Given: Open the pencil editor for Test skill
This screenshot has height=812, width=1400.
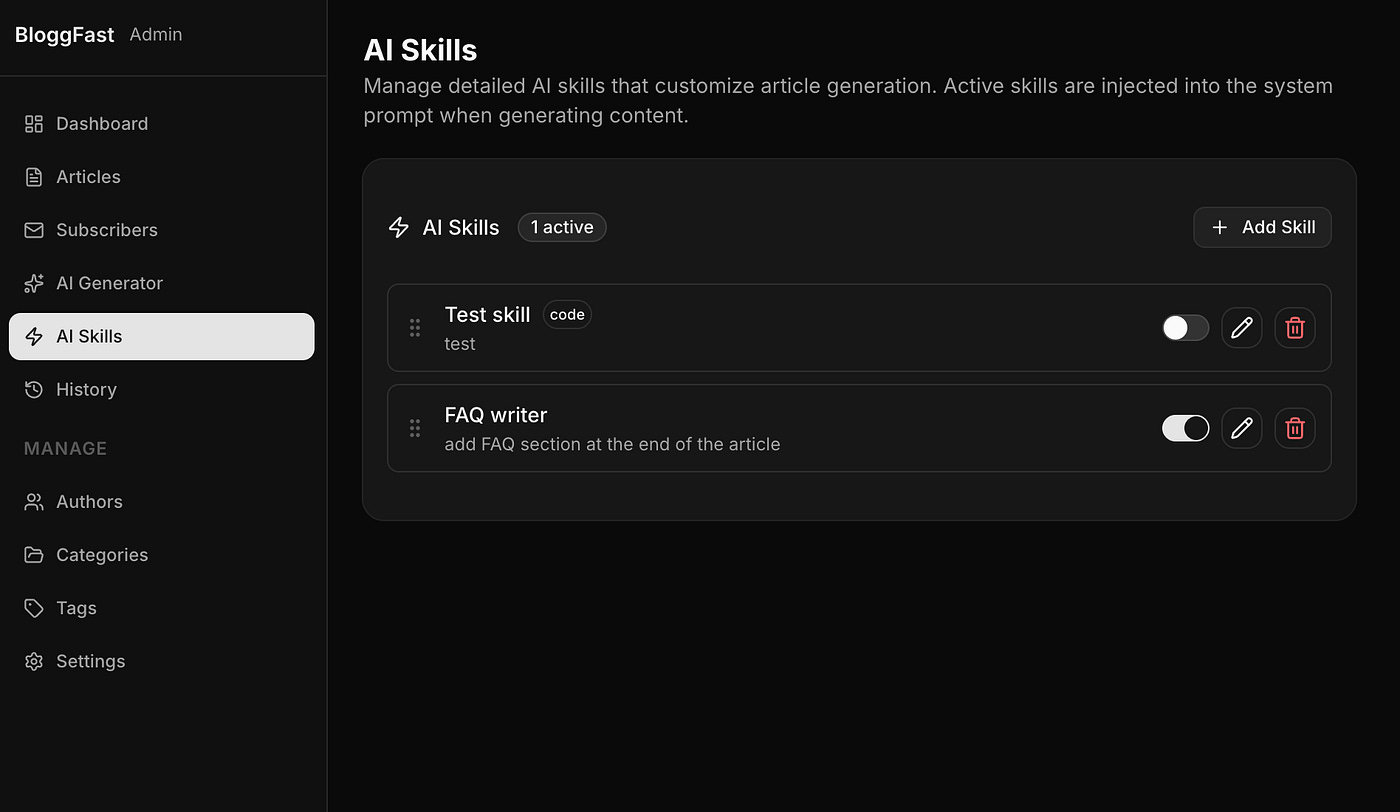Looking at the screenshot, I should tap(1242, 327).
